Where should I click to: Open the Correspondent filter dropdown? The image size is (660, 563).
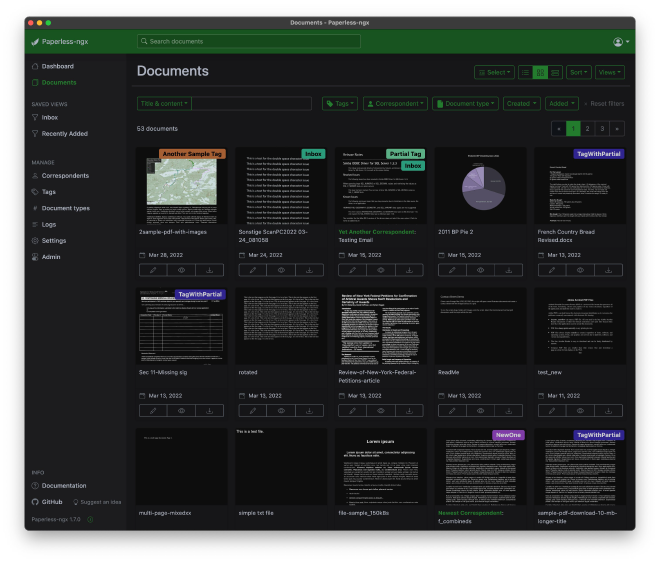(395, 104)
